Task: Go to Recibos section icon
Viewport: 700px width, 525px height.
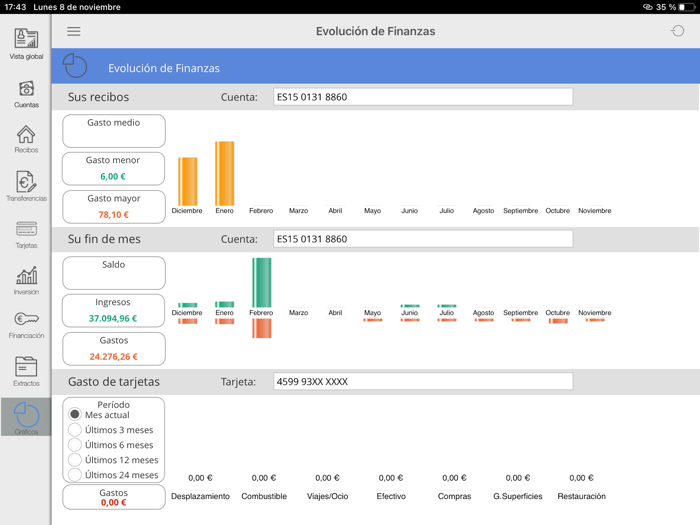Action: (x=26, y=137)
